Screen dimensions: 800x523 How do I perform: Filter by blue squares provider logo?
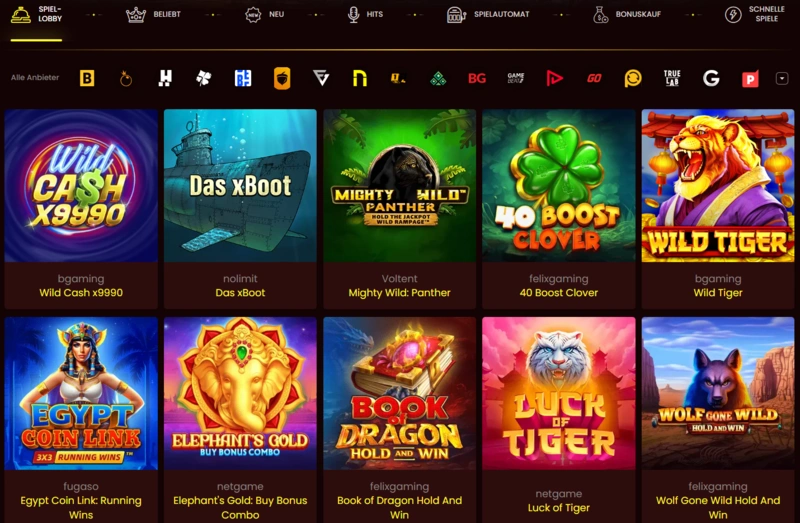[243, 78]
